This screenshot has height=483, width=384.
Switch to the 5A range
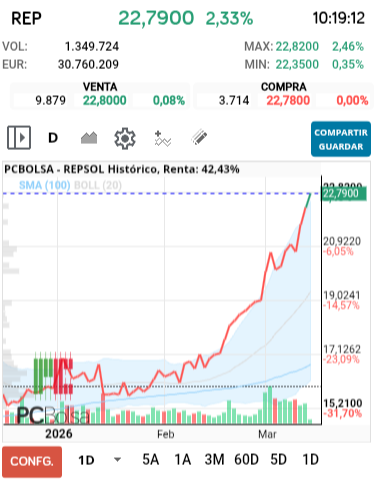151,460
